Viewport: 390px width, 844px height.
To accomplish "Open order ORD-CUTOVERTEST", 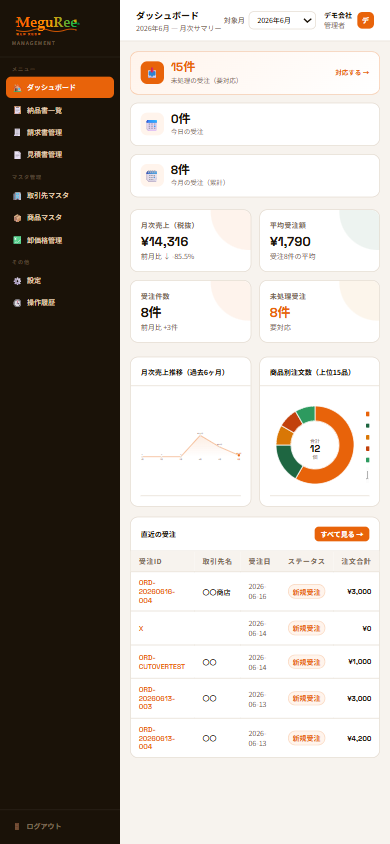I will [x=161, y=662].
